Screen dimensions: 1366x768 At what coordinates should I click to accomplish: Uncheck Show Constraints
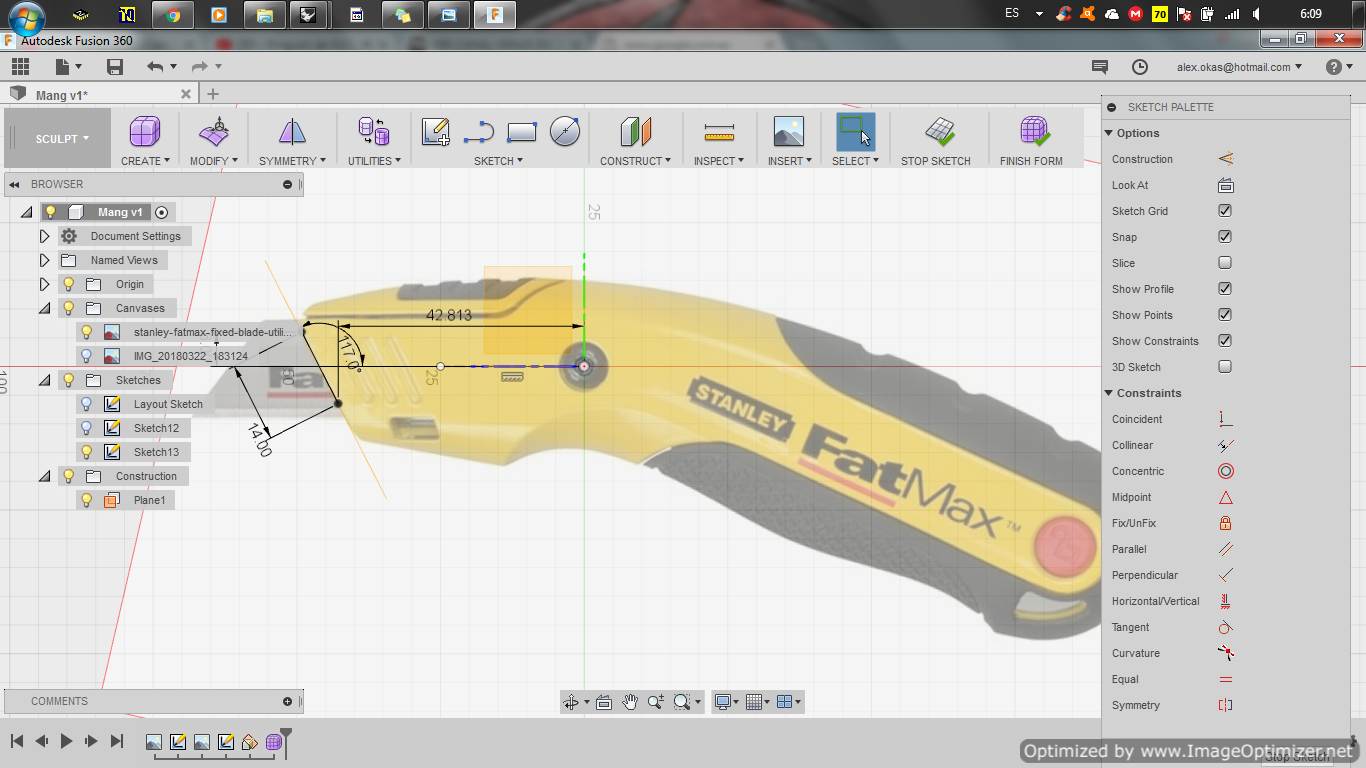point(1225,341)
